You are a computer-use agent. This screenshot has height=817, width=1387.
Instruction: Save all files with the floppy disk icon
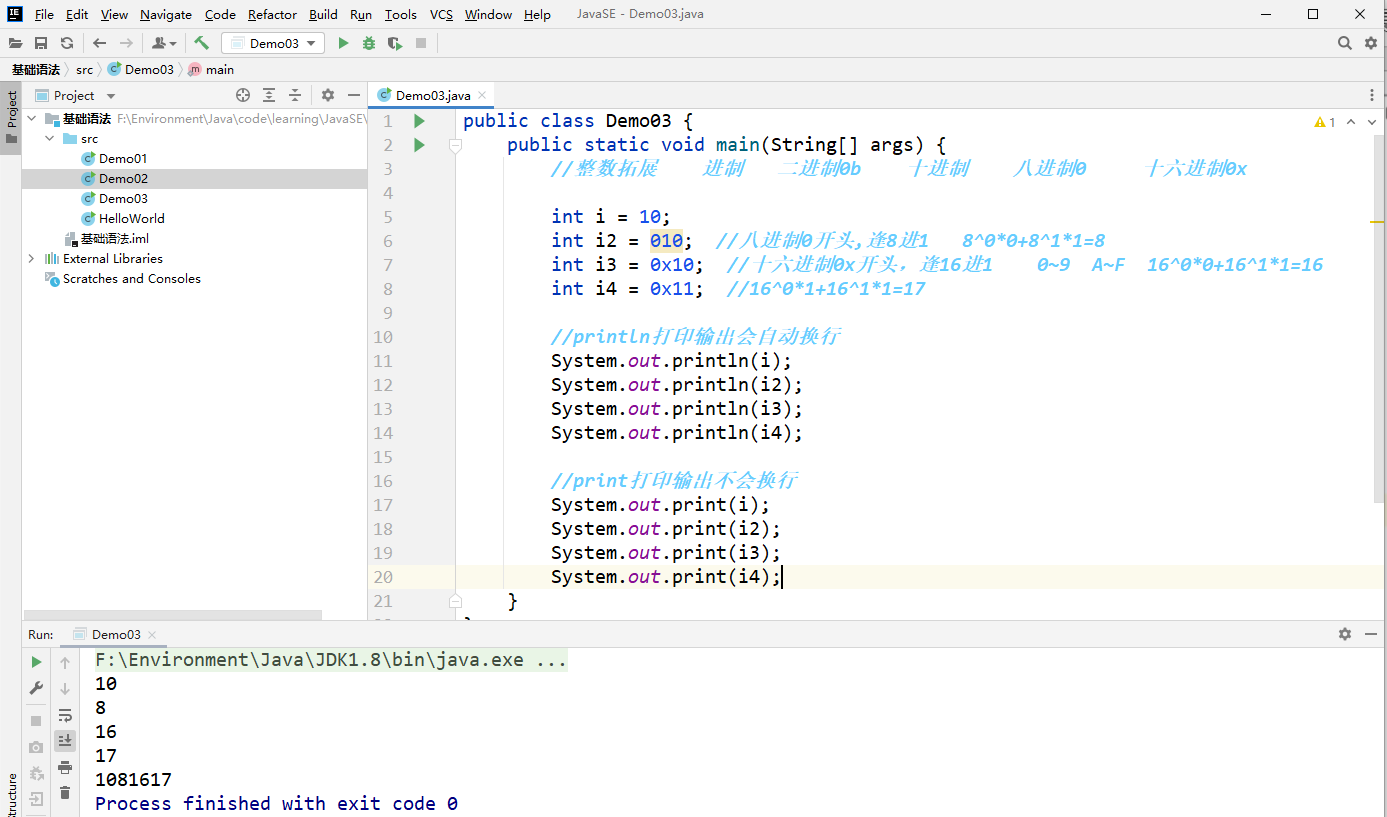pos(41,43)
